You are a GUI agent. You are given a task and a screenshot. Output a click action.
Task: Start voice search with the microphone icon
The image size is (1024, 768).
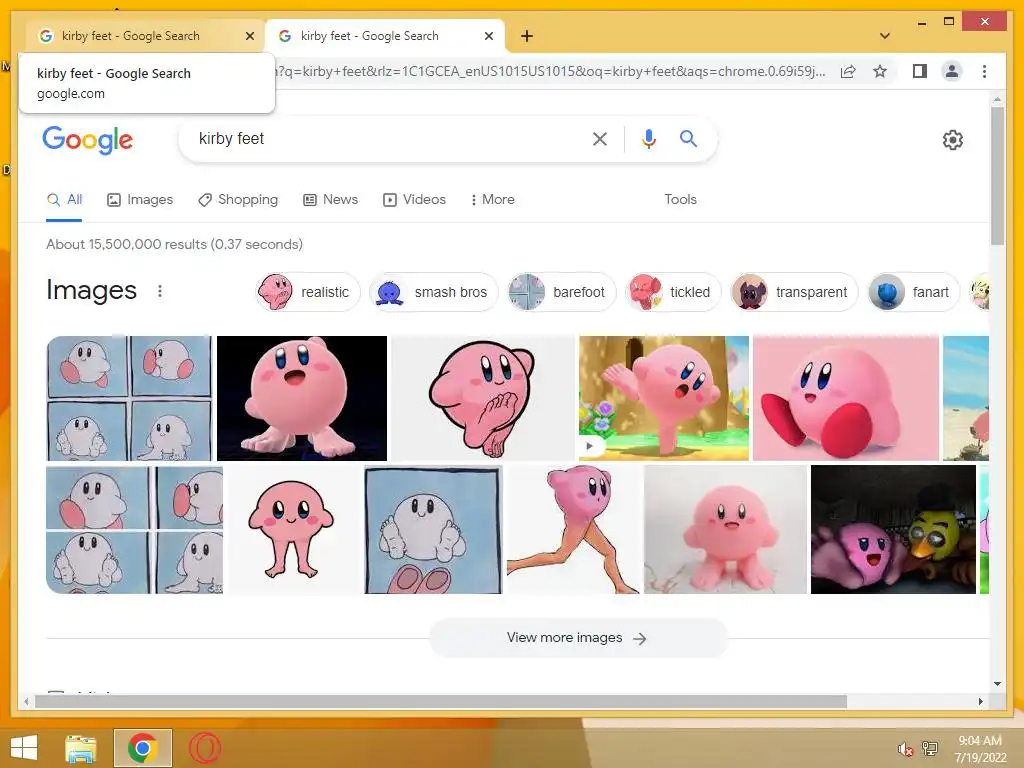click(648, 139)
